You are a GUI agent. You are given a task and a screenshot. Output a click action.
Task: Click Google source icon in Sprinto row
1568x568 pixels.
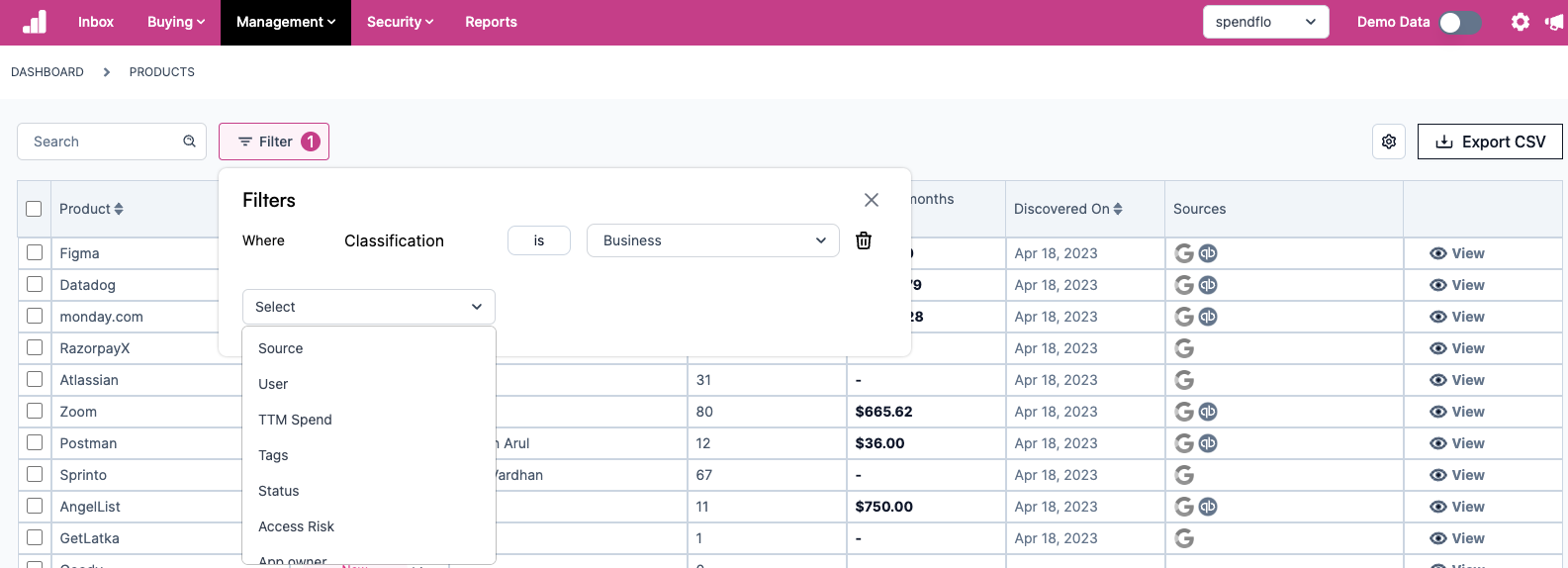click(x=1184, y=475)
